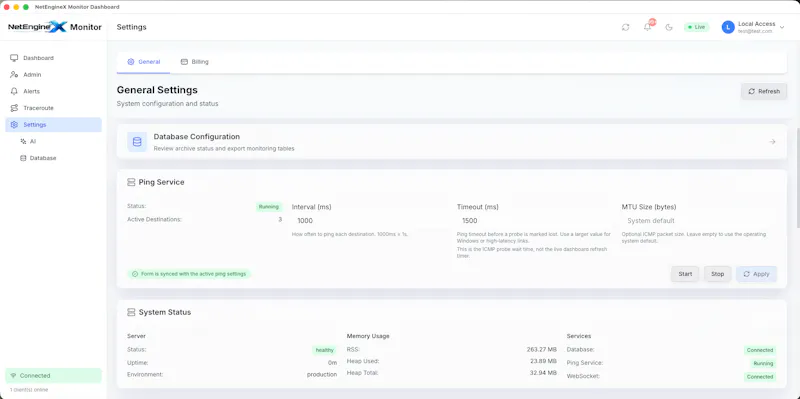Click the Refresh button in General Settings

click(764, 91)
